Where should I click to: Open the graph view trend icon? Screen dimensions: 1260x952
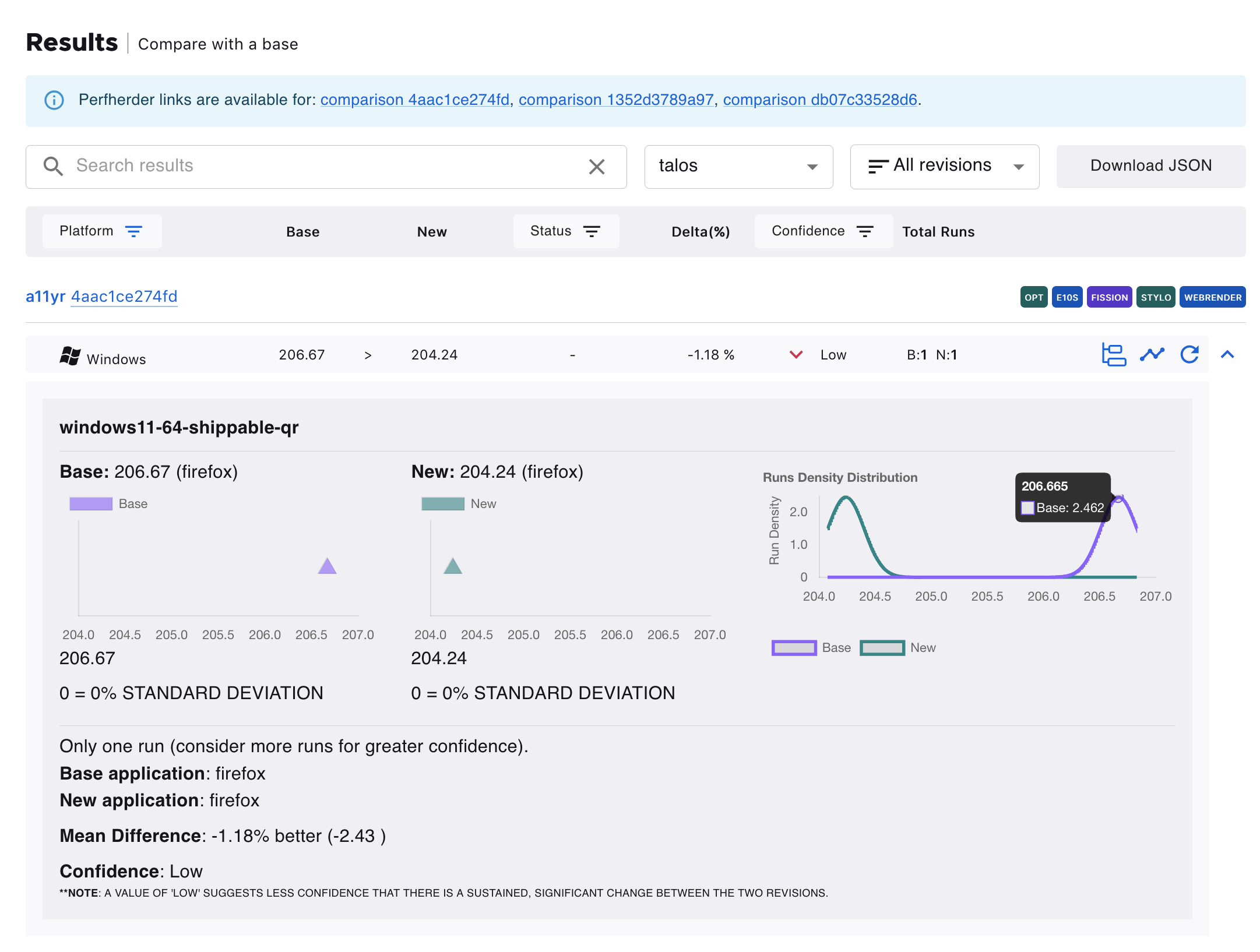point(1152,355)
